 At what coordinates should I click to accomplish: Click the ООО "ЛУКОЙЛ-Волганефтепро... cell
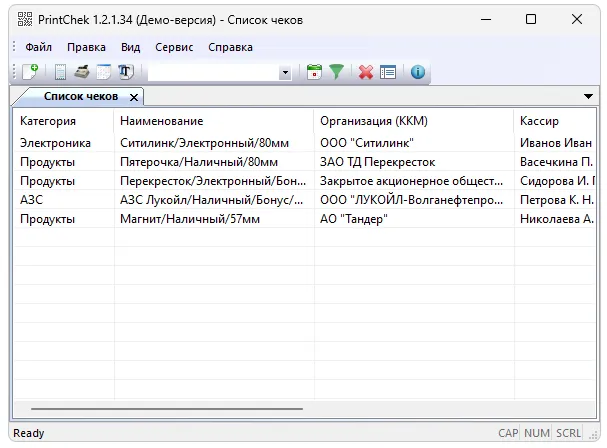tap(414, 200)
